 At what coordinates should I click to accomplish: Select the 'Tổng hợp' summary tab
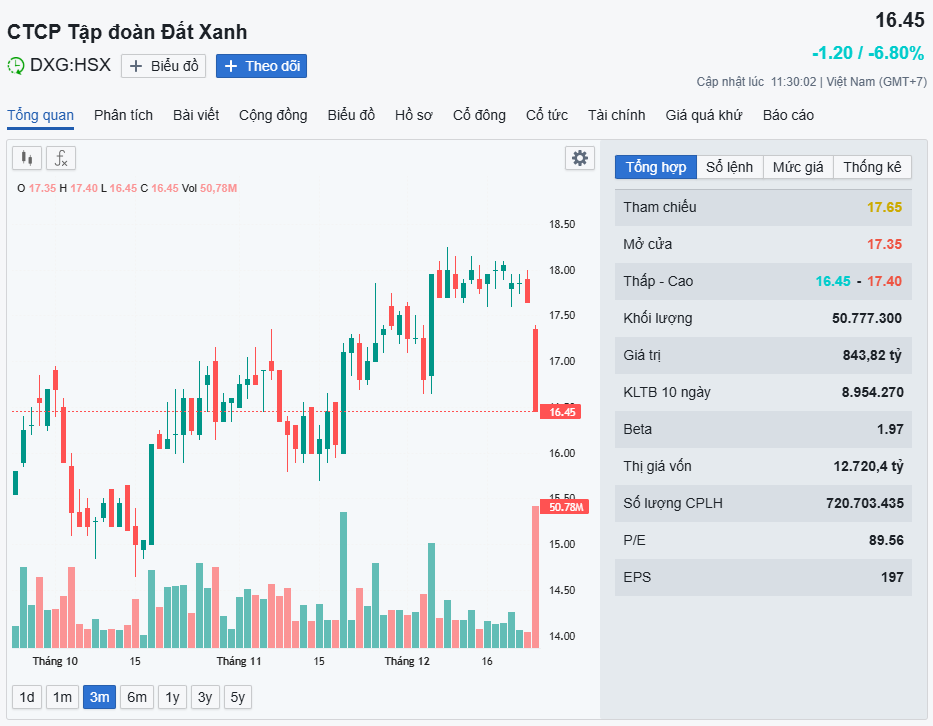[x=656, y=167]
